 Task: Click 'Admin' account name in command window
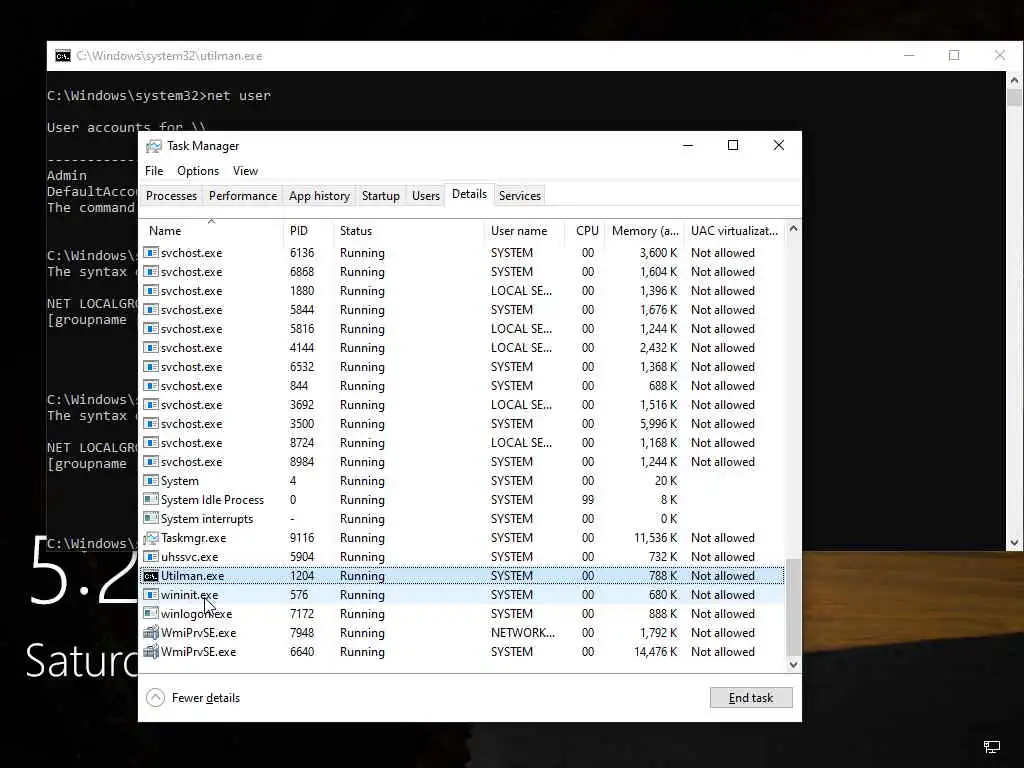click(x=67, y=176)
